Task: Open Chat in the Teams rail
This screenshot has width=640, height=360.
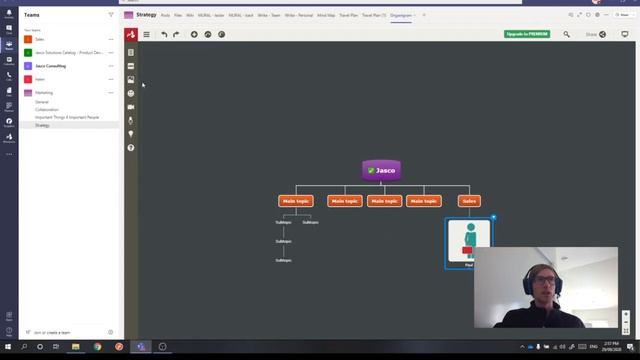Action: click(x=9, y=29)
